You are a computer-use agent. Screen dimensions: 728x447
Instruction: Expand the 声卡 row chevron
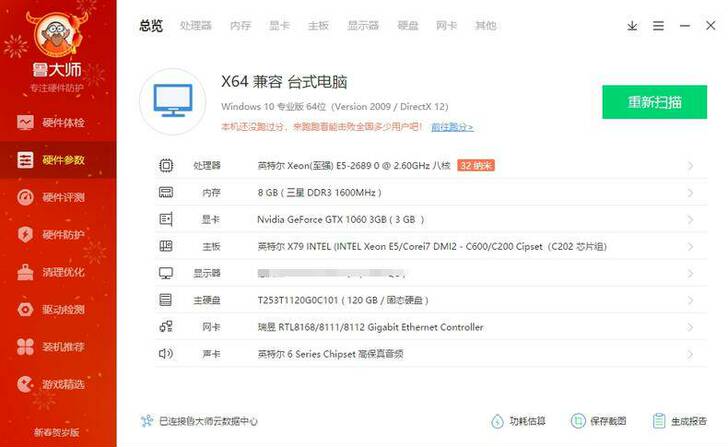(690, 354)
